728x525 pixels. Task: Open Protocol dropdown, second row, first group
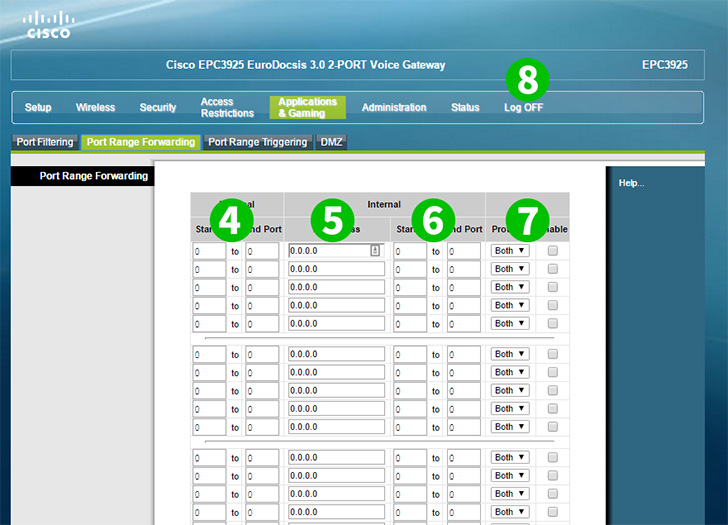[510, 269]
